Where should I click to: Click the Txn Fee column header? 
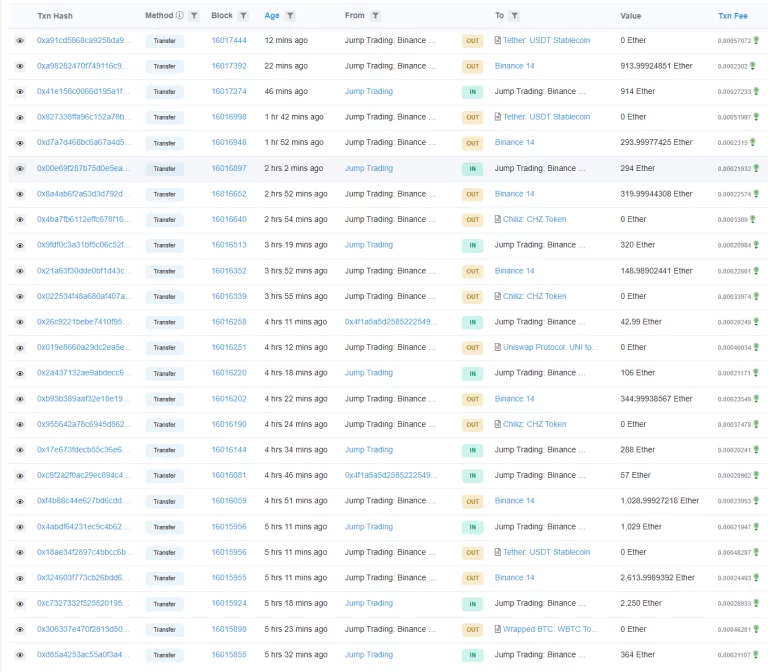point(731,16)
